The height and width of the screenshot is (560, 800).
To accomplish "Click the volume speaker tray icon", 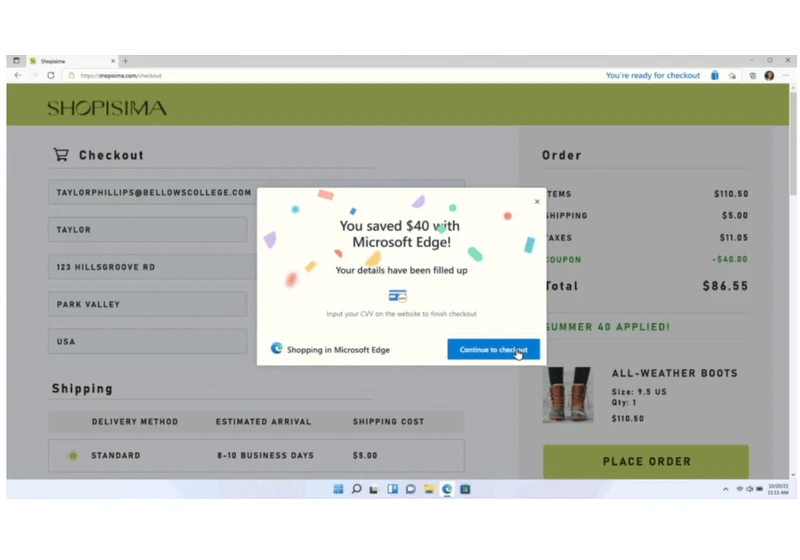I will (749, 489).
